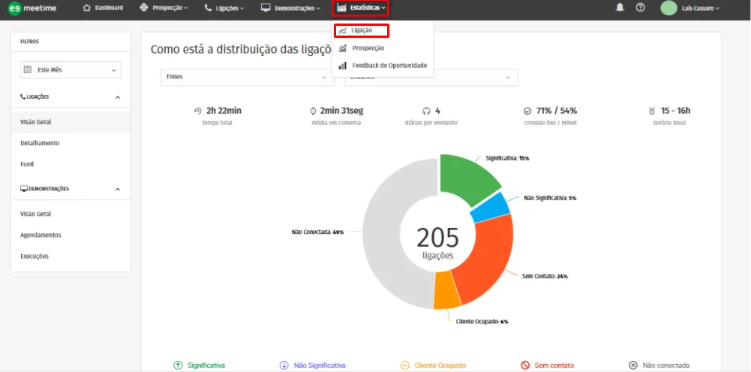Click the média em conversa stopwatch icon

(x=313, y=111)
